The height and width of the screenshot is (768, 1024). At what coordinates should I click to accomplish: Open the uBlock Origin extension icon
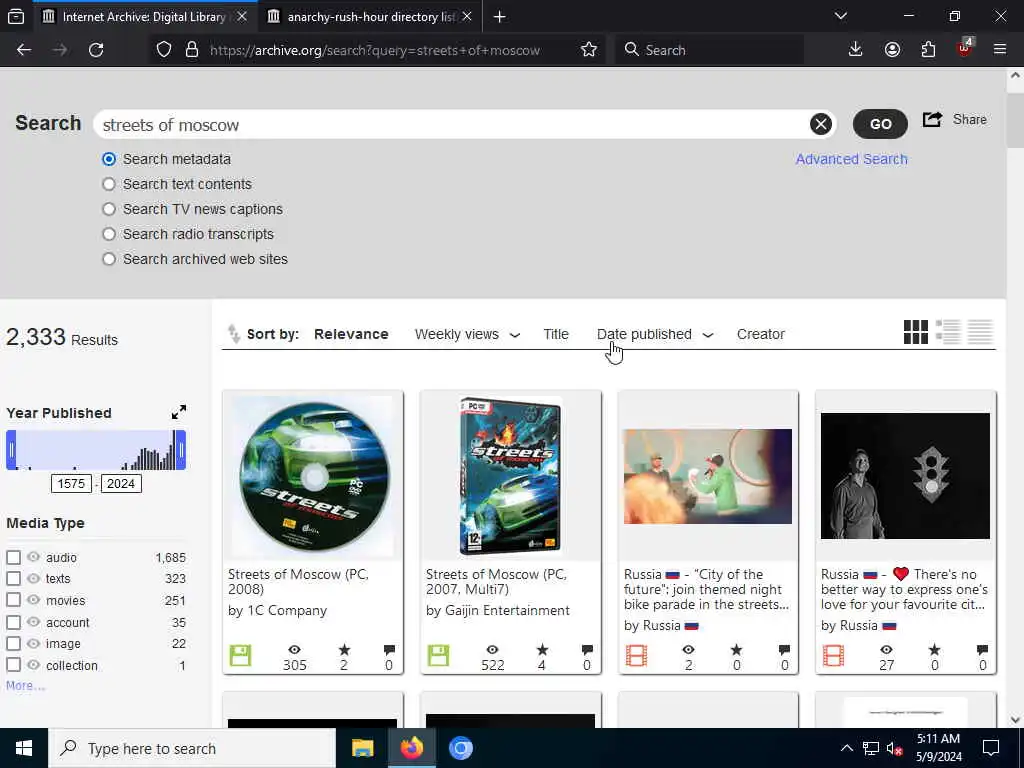click(965, 48)
